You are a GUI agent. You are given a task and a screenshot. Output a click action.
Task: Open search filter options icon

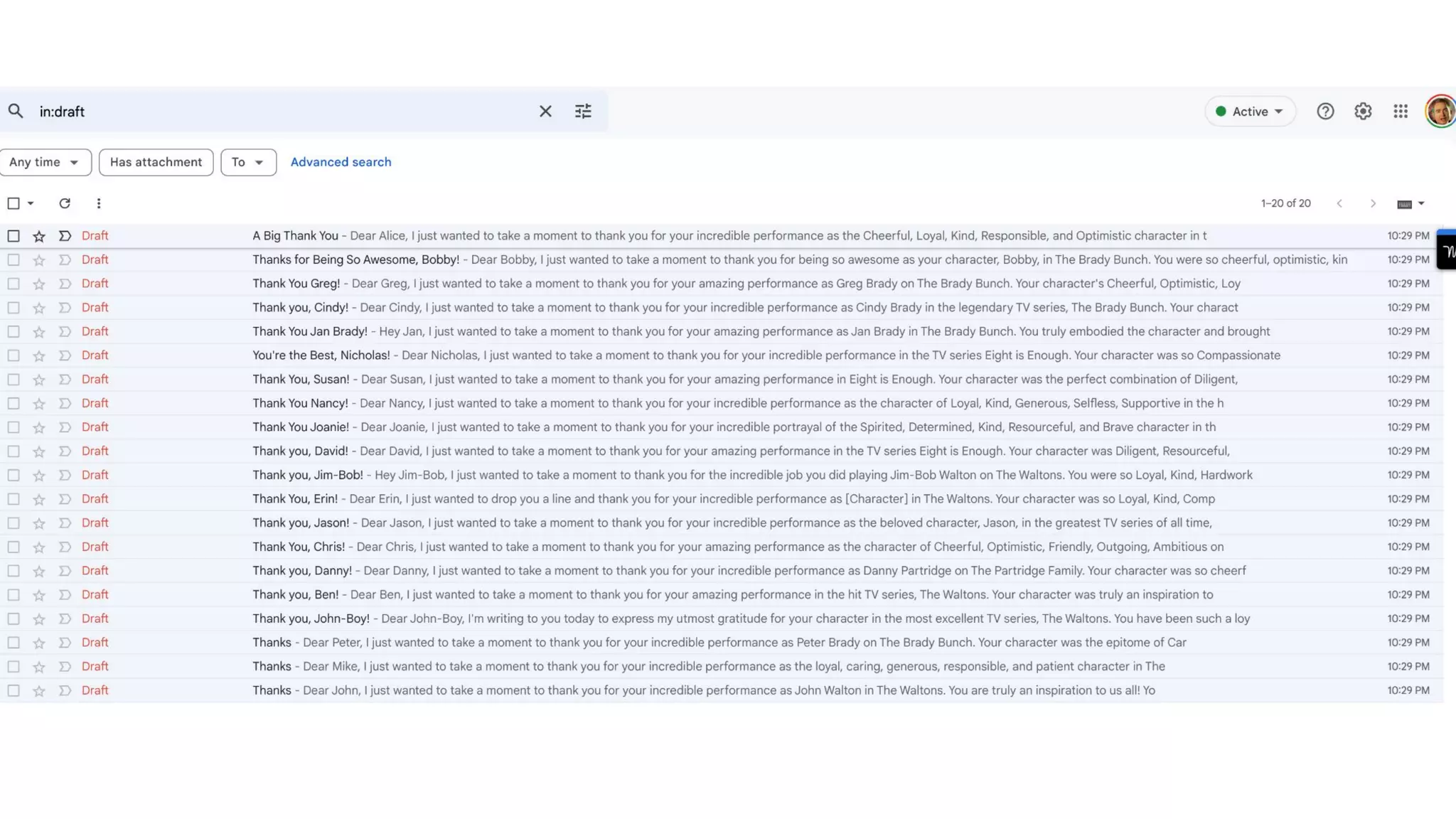583,111
